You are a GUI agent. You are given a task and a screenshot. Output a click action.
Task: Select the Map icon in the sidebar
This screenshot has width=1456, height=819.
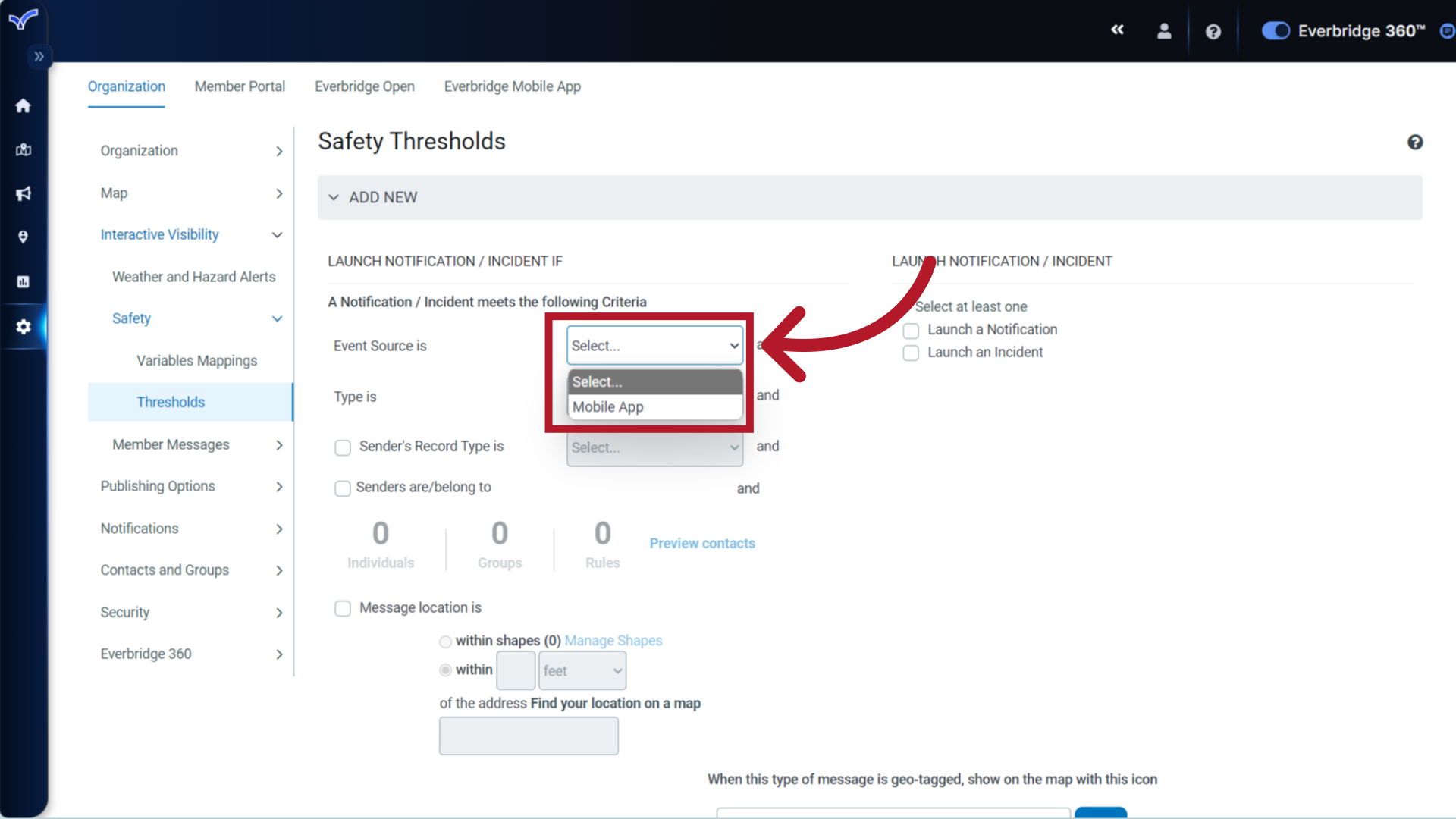pyautogui.click(x=23, y=149)
